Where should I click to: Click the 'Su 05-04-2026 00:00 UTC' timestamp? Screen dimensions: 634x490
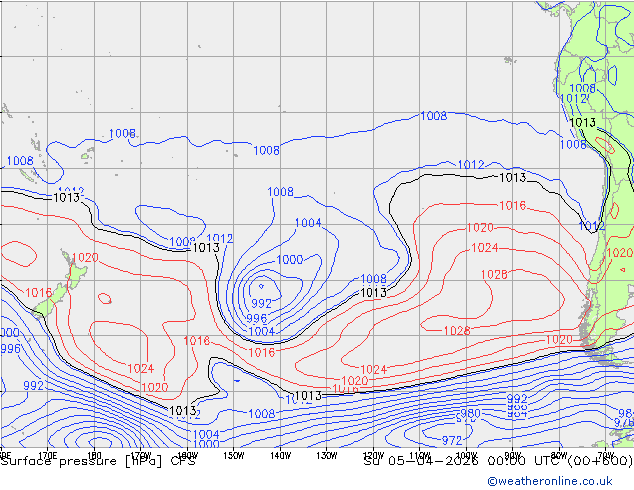464,461
